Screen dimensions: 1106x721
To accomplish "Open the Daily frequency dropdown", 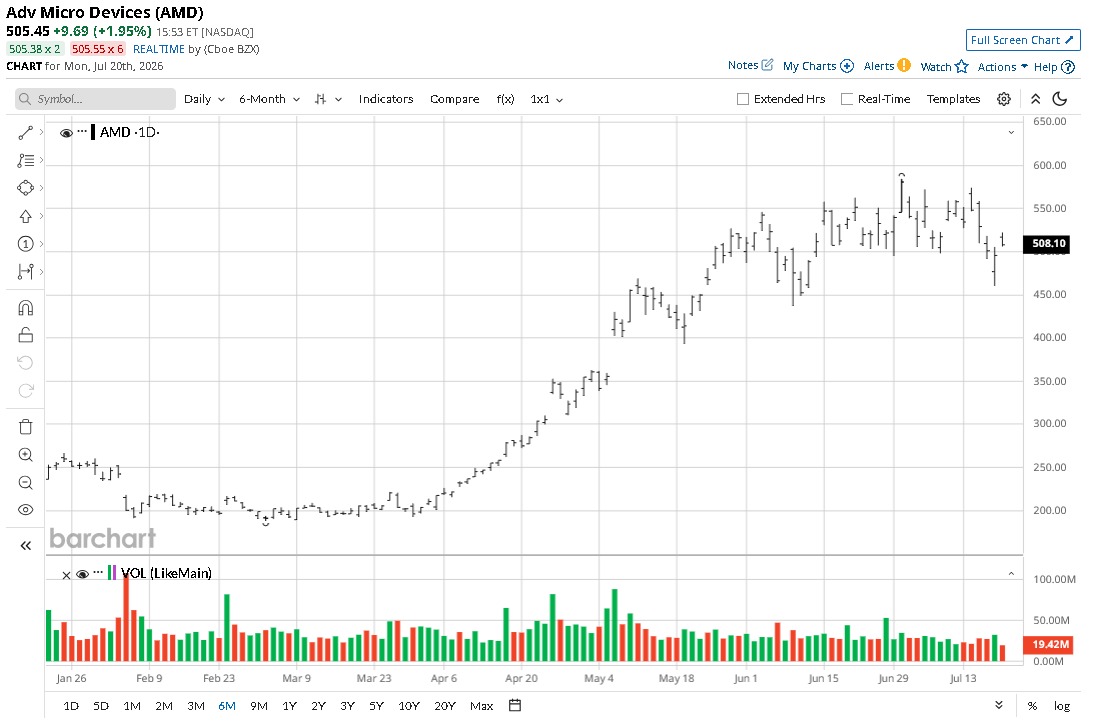I will pos(205,99).
